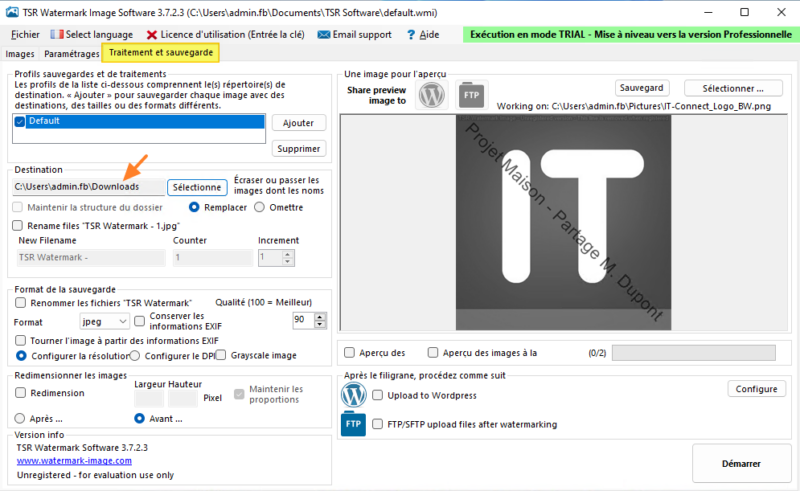
Task: Click the Sélectionner ... preview image button
Action: (733, 88)
